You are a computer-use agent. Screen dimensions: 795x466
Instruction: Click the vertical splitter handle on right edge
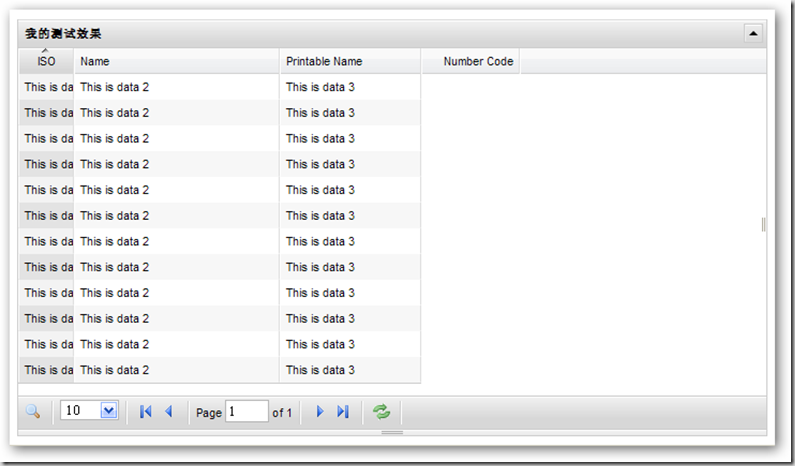click(x=763, y=225)
